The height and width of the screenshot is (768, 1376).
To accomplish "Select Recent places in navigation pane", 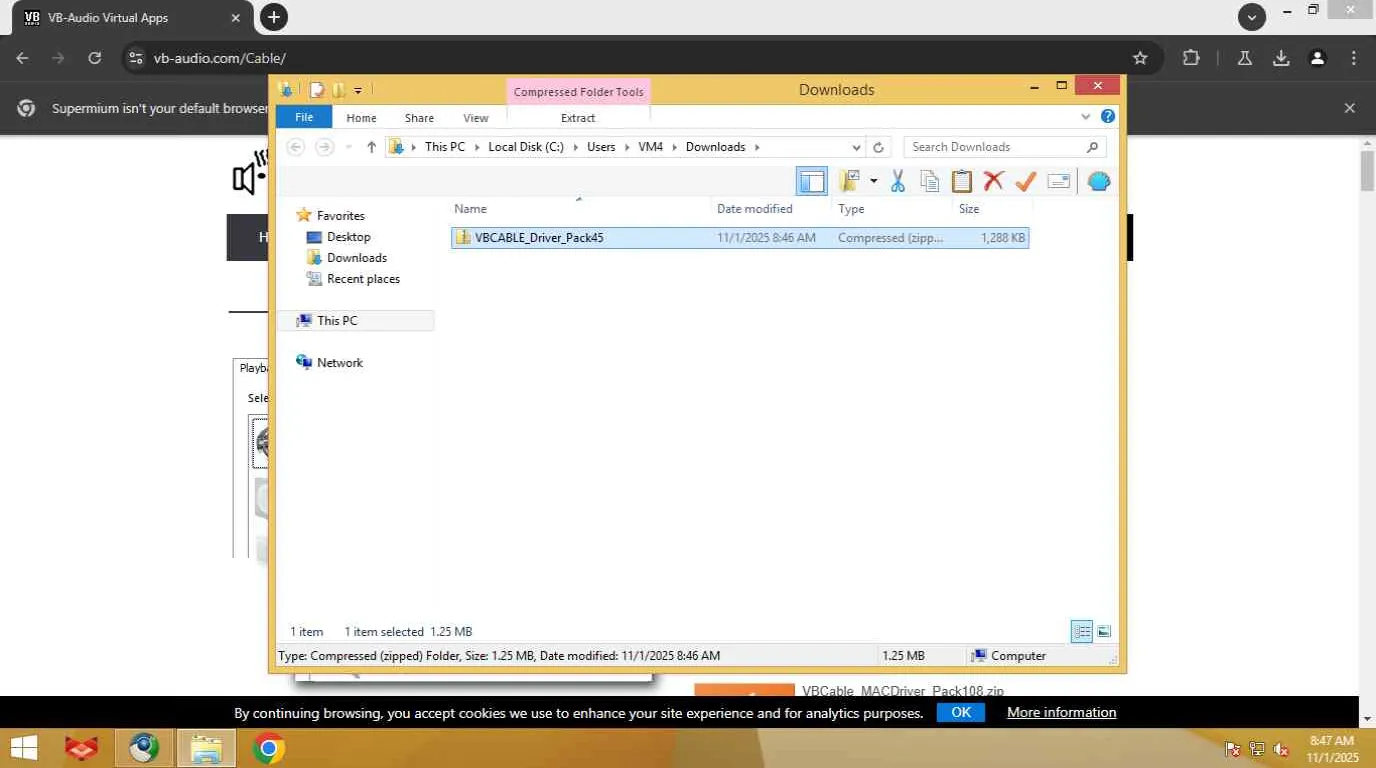I will pos(363,279).
